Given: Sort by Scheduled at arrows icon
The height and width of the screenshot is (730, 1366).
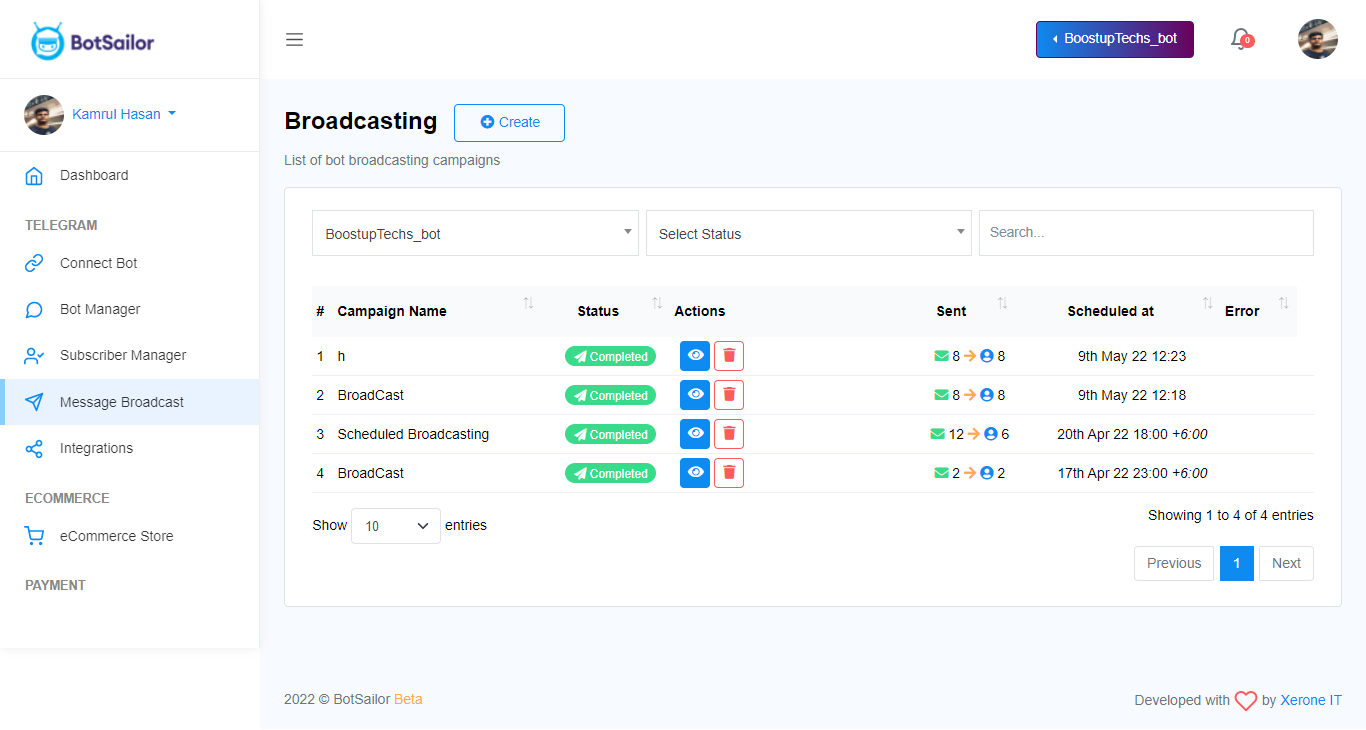Looking at the screenshot, I should coord(1207,303).
